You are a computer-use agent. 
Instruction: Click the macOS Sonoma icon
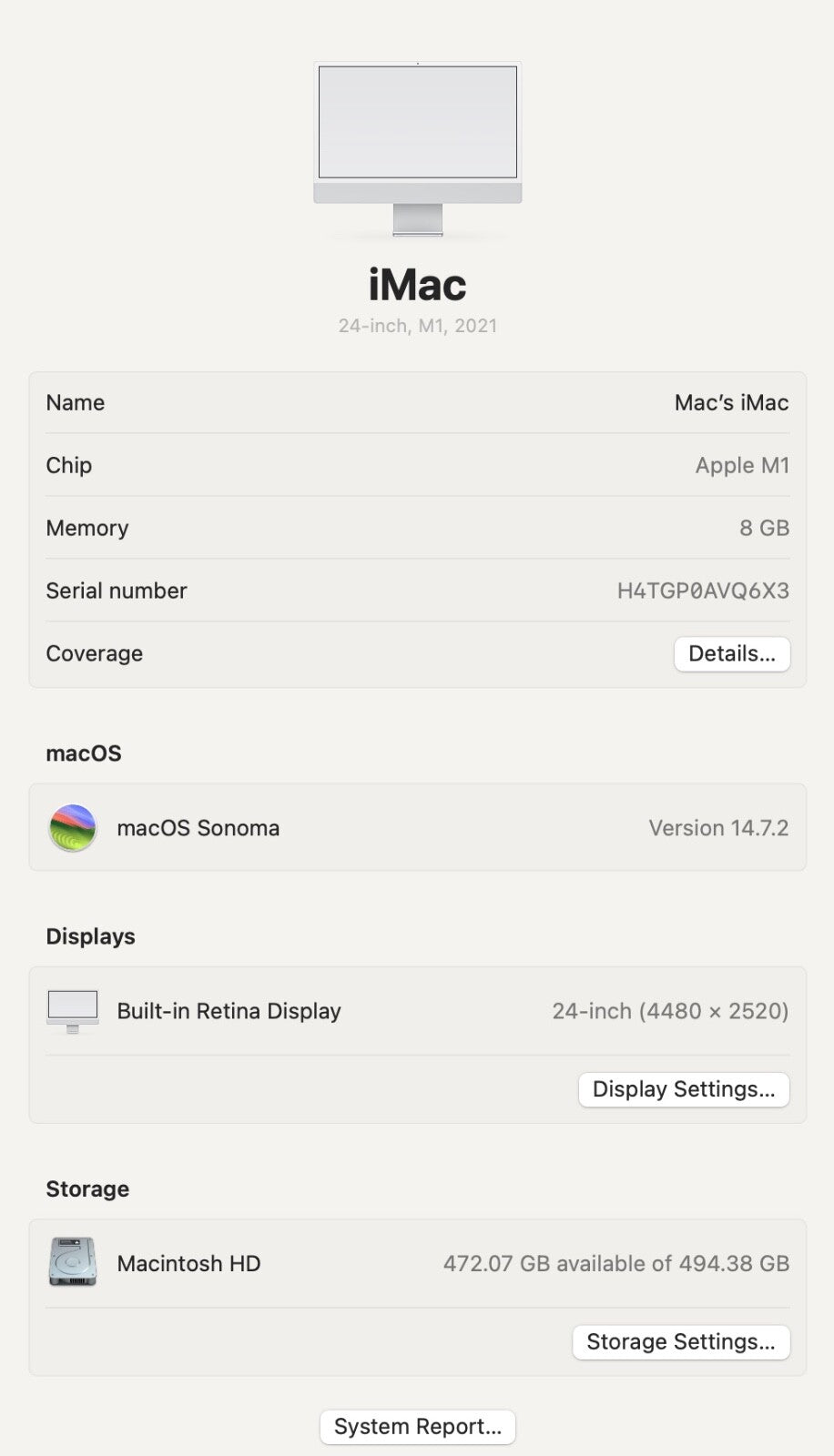pos(73,828)
